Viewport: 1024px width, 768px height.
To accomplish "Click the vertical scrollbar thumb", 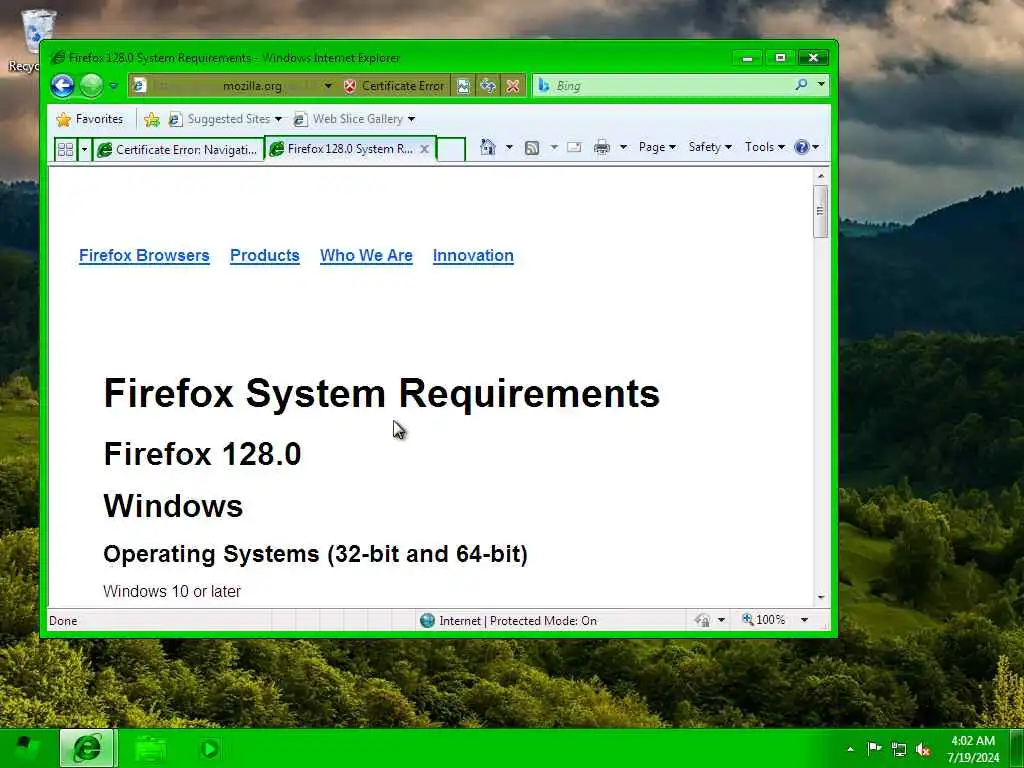I will pos(821,212).
